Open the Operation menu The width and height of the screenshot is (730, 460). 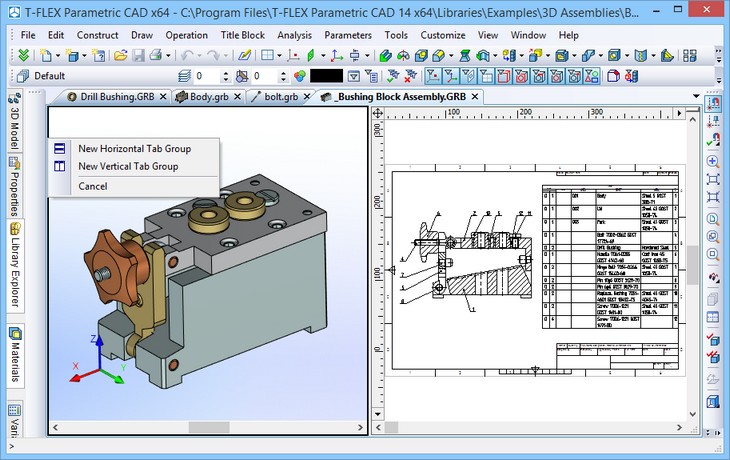pyautogui.click(x=187, y=35)
